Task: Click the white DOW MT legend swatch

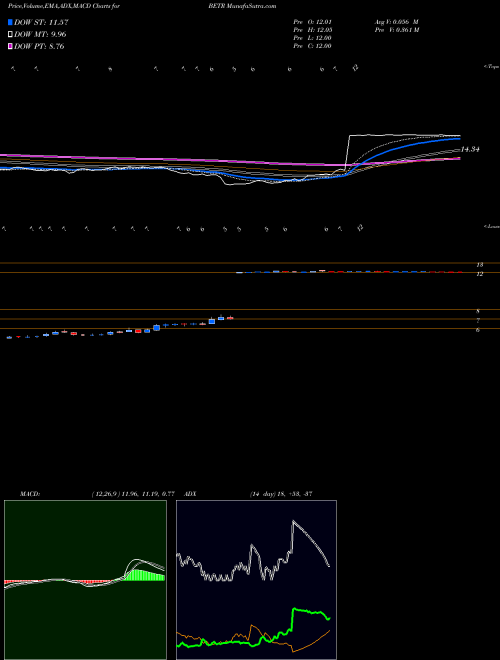Action: (10, 35)
